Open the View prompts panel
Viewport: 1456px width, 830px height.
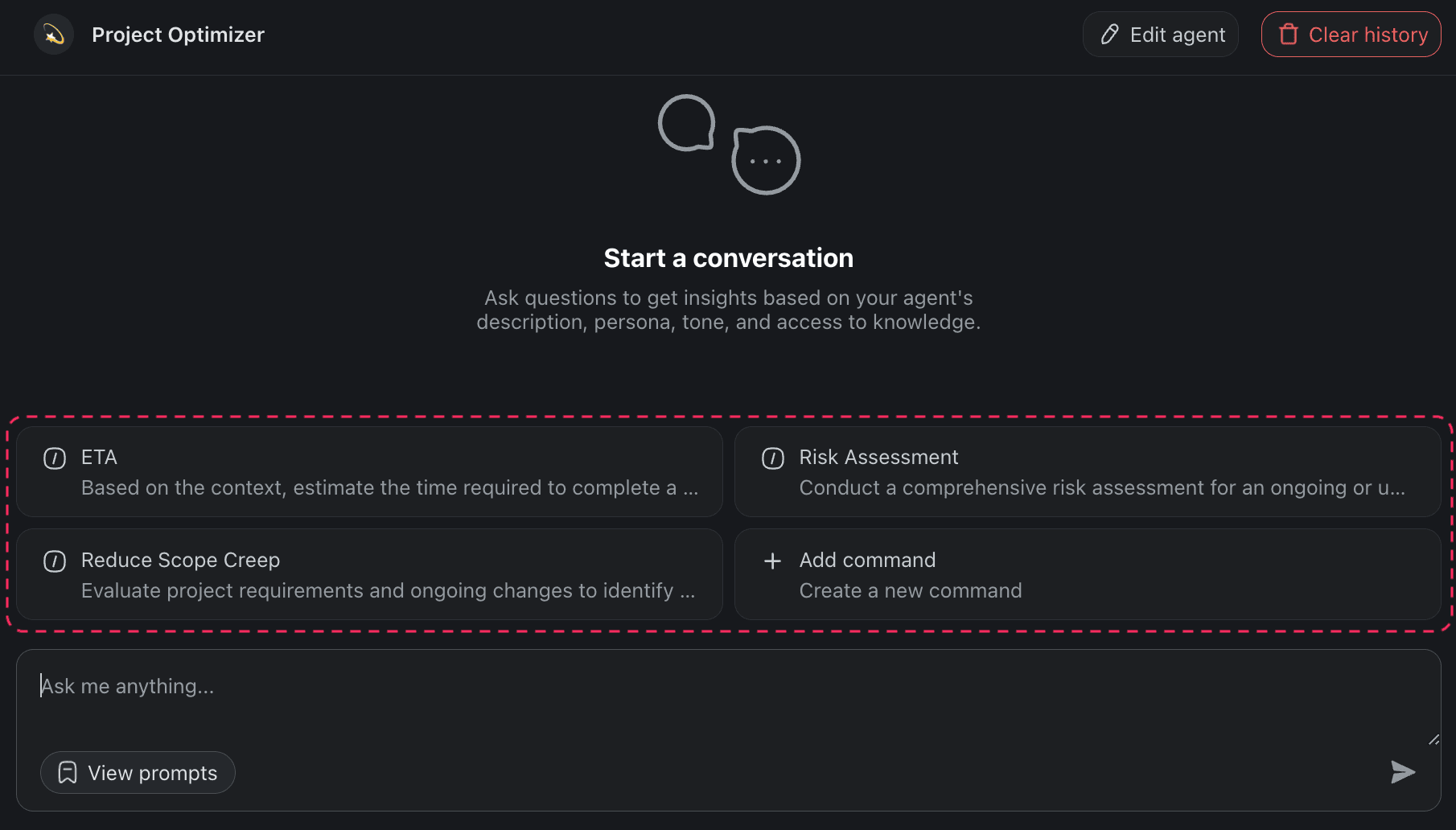coord(138,772)
